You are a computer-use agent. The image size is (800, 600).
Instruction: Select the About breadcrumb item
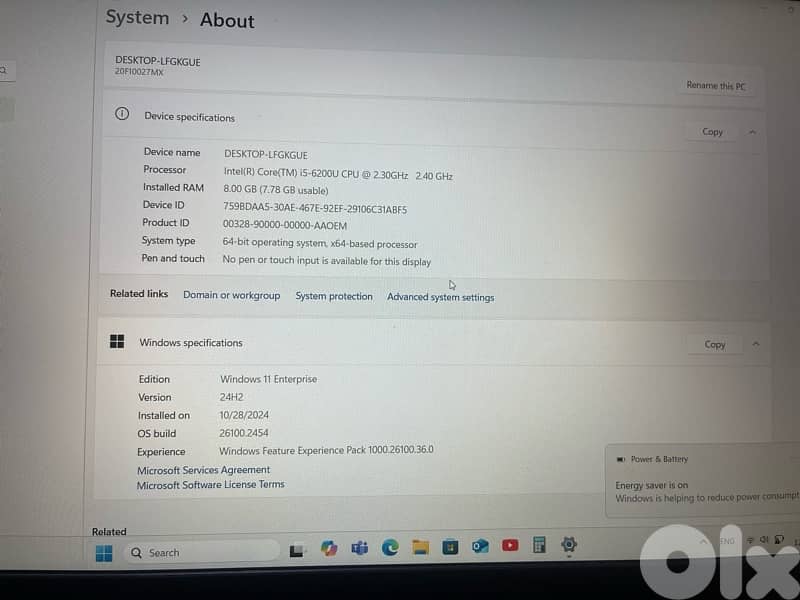[227, 21]
